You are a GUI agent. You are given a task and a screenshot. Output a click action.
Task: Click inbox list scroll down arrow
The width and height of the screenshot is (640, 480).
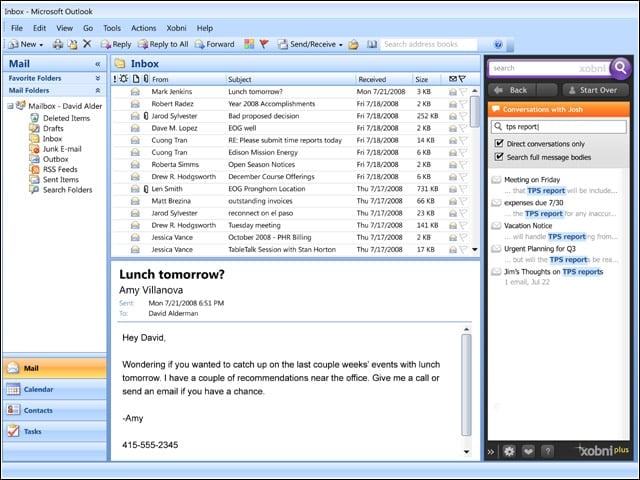(474, 249)
